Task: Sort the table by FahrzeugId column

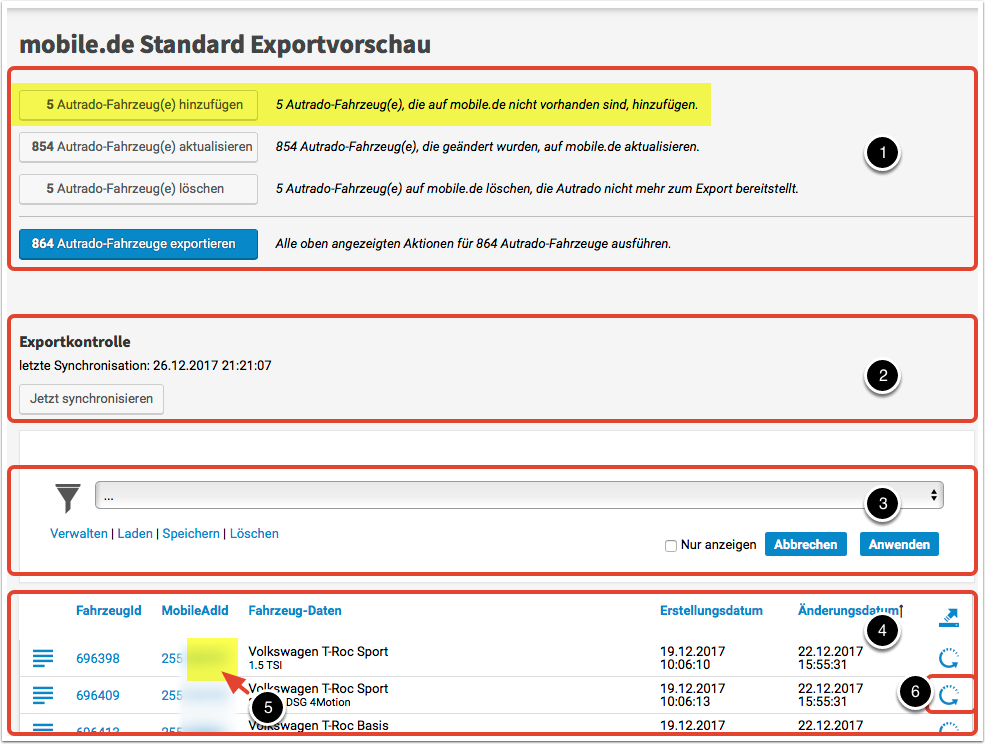Action: 108,610
